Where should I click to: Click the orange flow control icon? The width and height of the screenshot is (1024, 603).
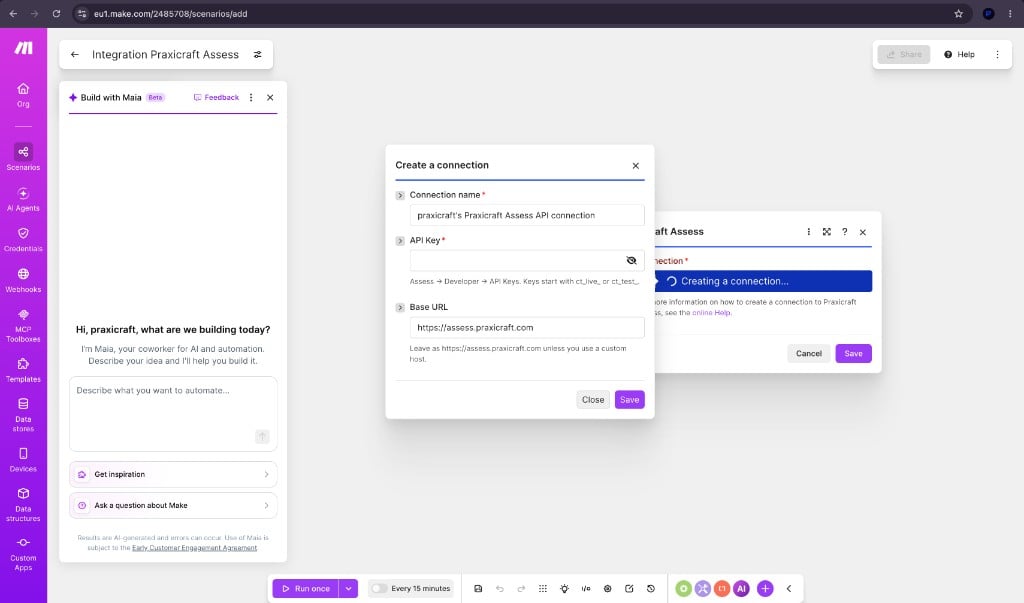[722, 589]
